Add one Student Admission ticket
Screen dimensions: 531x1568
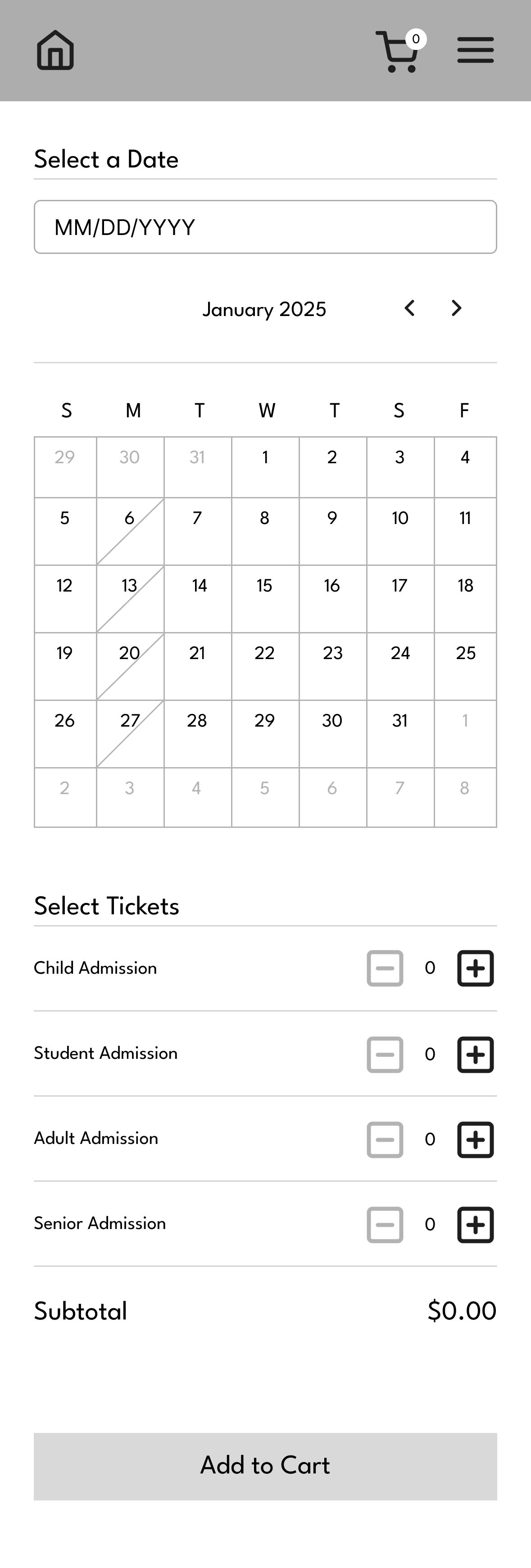pyautogui.click(x=476, y=1054)
